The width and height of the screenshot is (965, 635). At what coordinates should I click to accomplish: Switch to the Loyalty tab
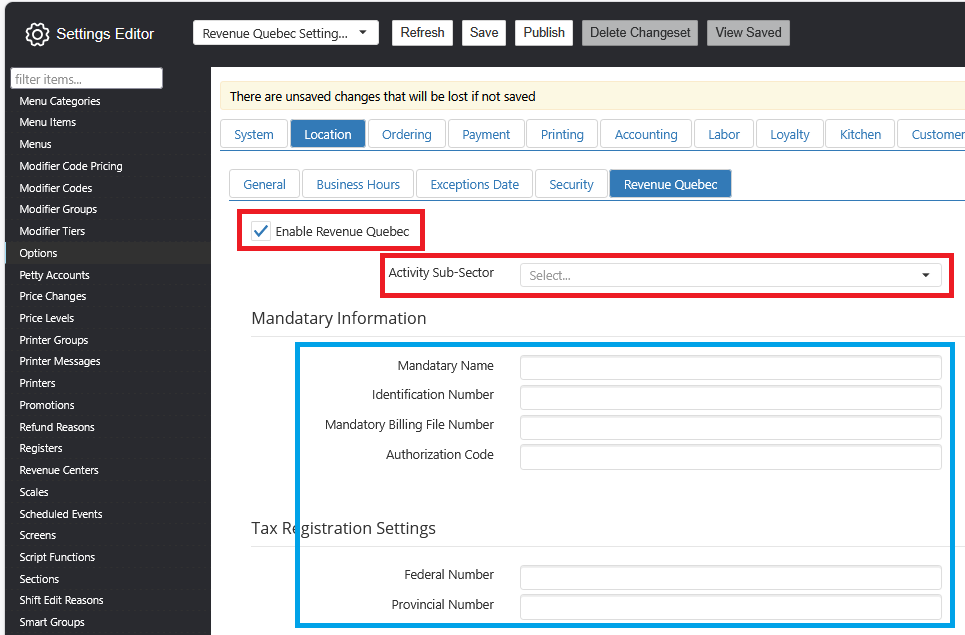coord(790,134)
